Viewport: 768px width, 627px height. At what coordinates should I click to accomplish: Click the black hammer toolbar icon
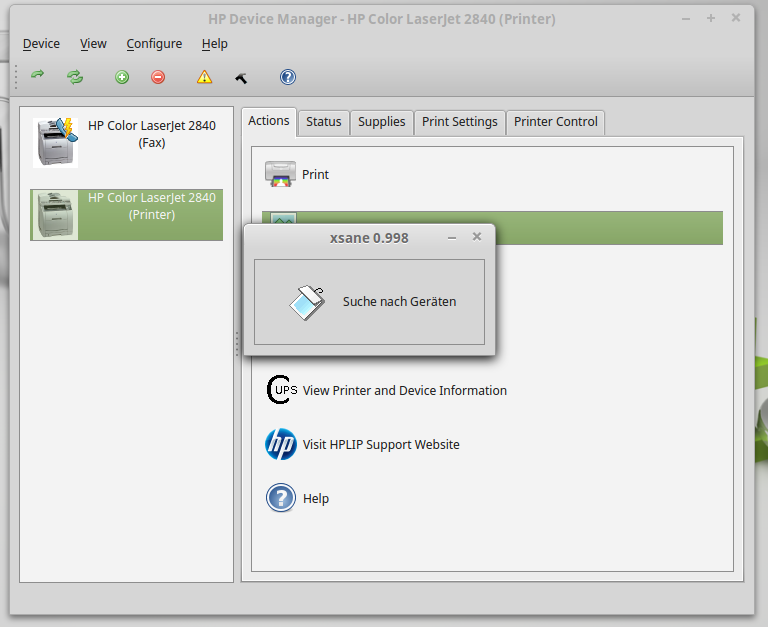point(241,78)
